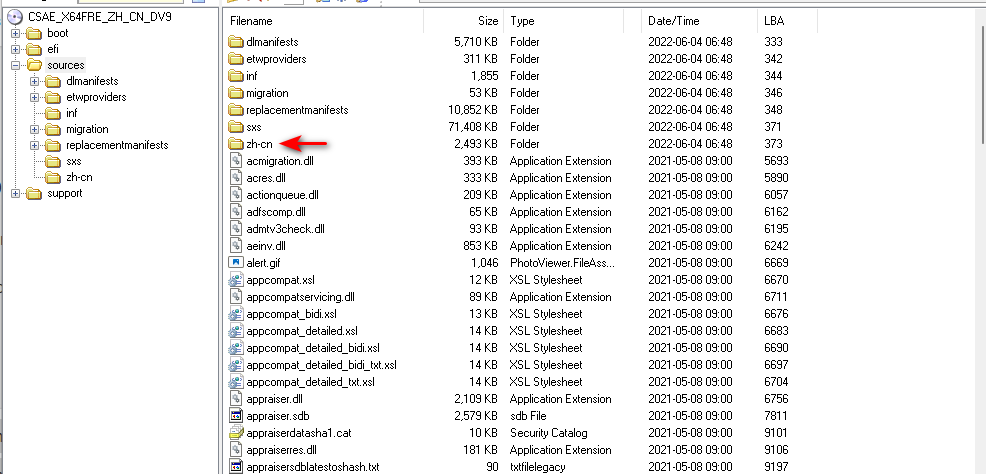Click the appraiserdatasha1.cat catalog icon
986x474 pixels.
236,433
